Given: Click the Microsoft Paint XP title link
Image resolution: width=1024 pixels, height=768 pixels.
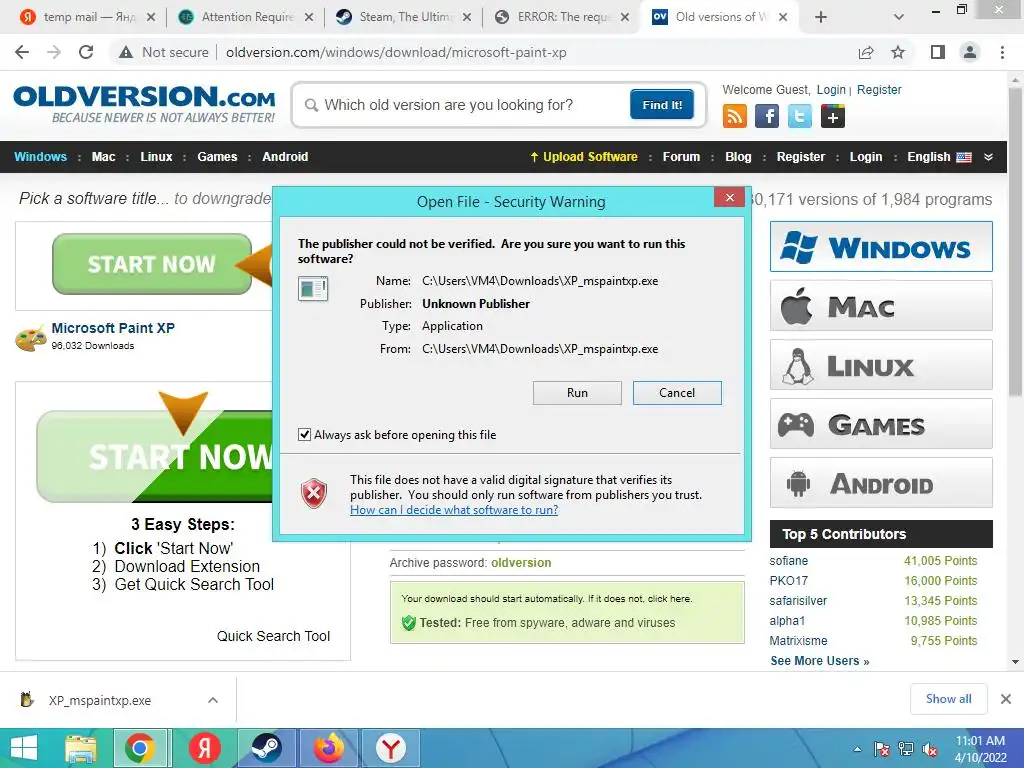Looking at the screenshot, I should [113, 328].
